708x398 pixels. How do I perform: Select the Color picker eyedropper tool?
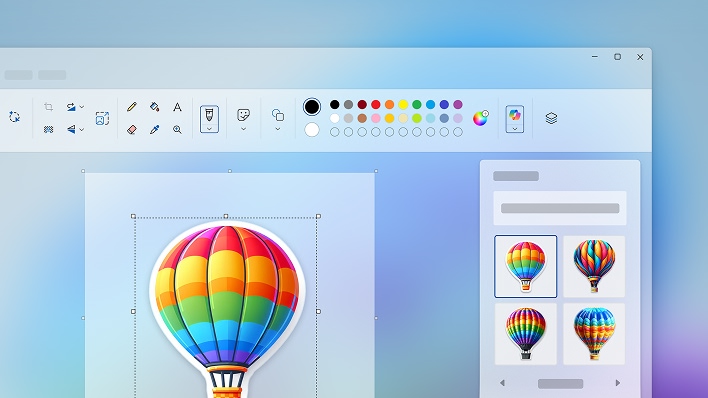click(154, 130)
